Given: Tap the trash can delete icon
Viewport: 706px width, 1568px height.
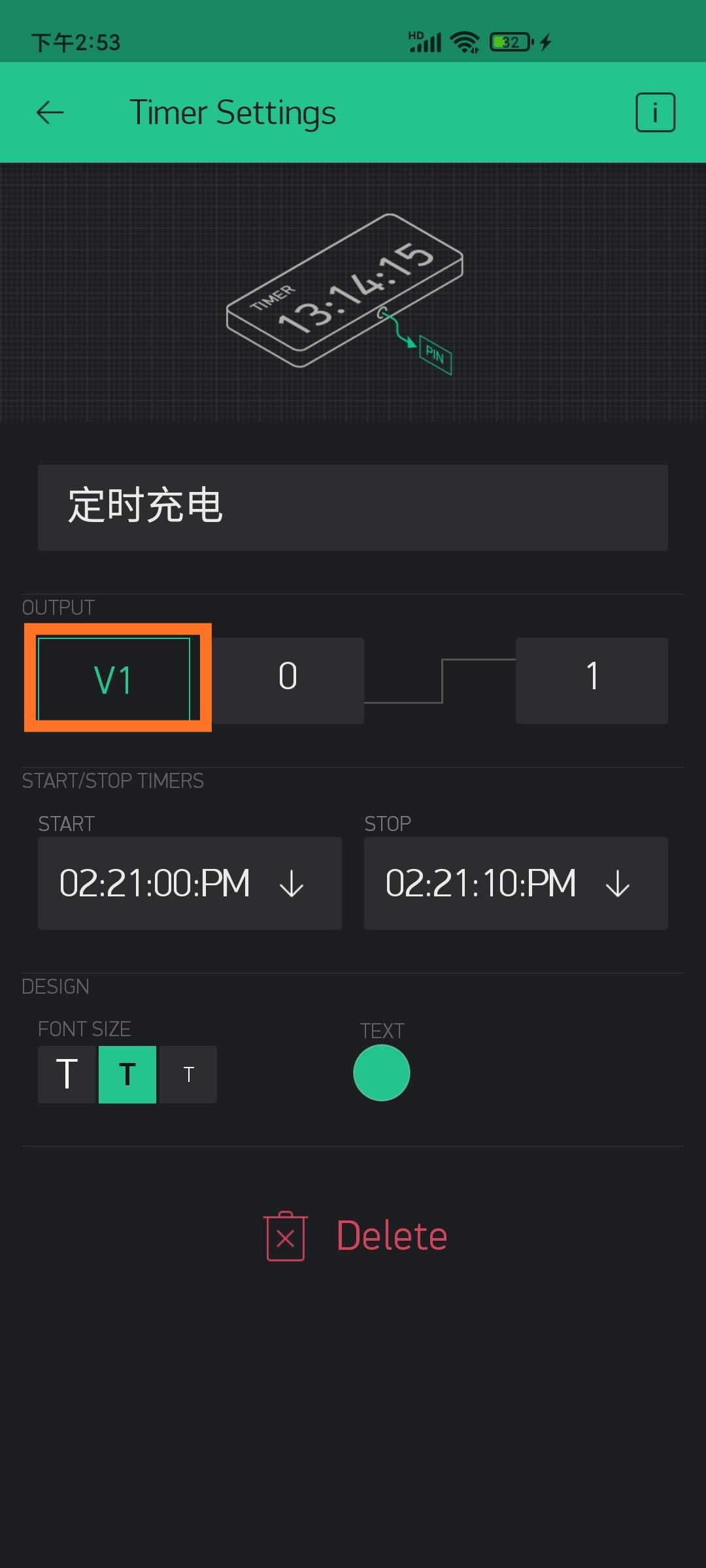Looking at the screenshot, I should tap(286, 1236).
